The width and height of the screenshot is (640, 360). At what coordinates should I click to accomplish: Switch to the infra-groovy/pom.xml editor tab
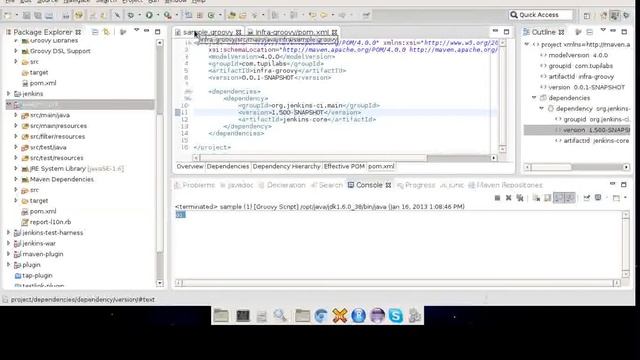pos(292,32)
